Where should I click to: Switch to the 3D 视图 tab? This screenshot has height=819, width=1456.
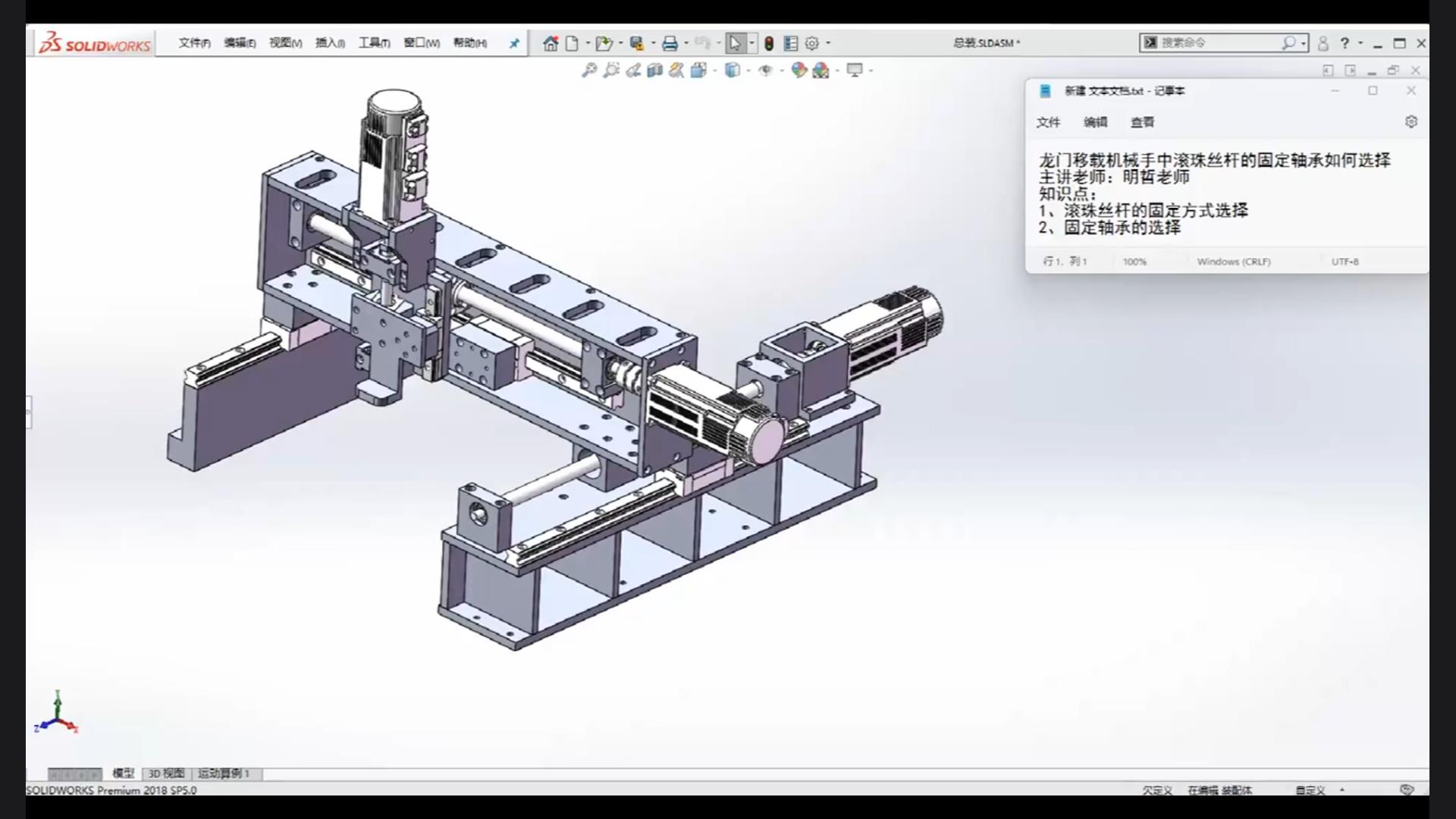166,773
